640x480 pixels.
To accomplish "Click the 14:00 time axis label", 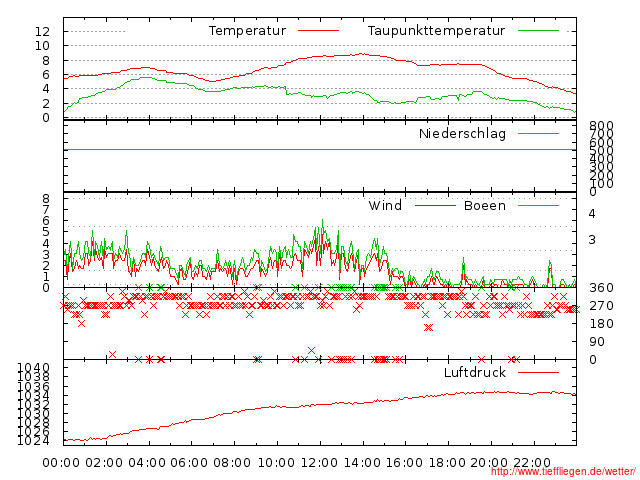I will pyautogui.click(x=362, y=463).
